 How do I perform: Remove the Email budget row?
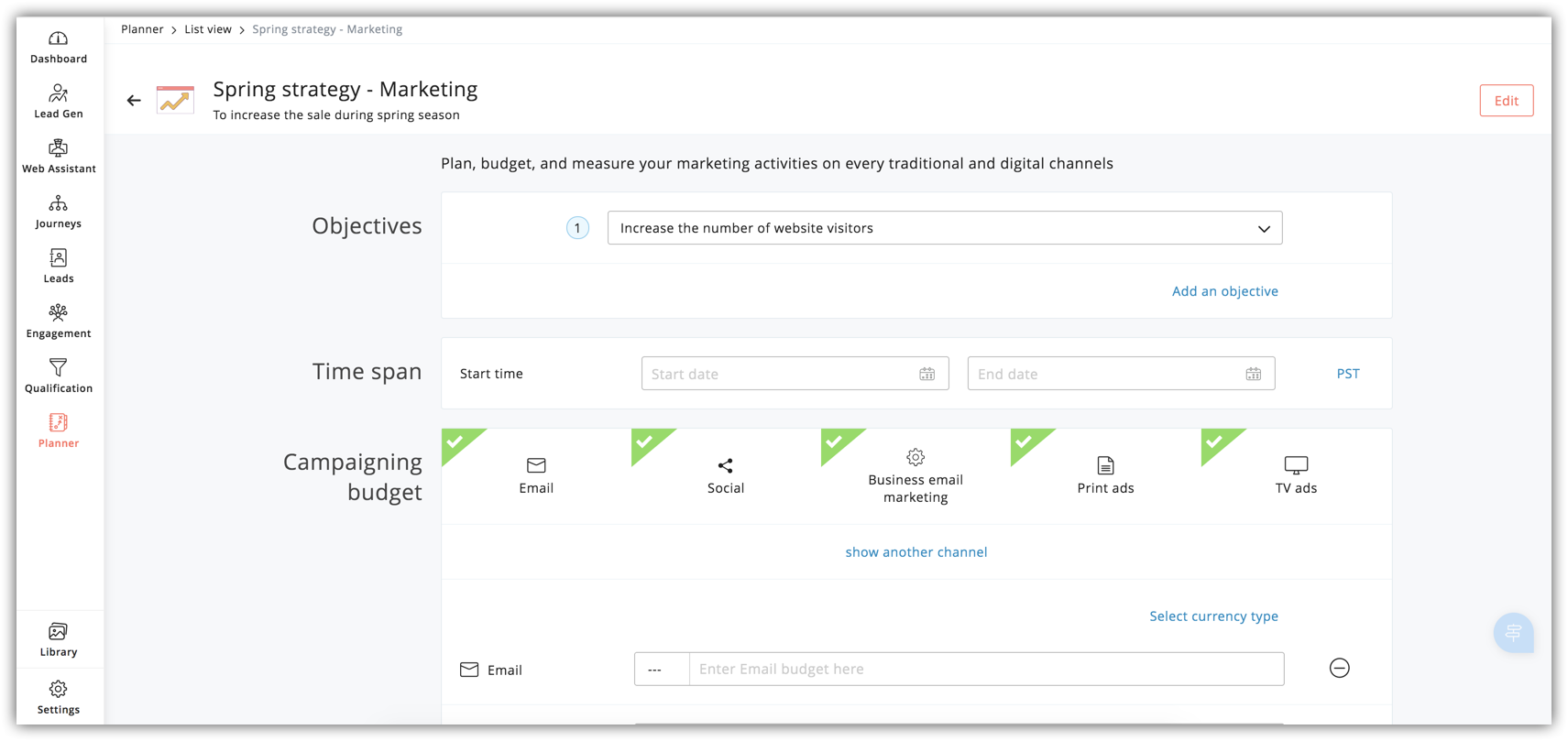click(1339, 669)
